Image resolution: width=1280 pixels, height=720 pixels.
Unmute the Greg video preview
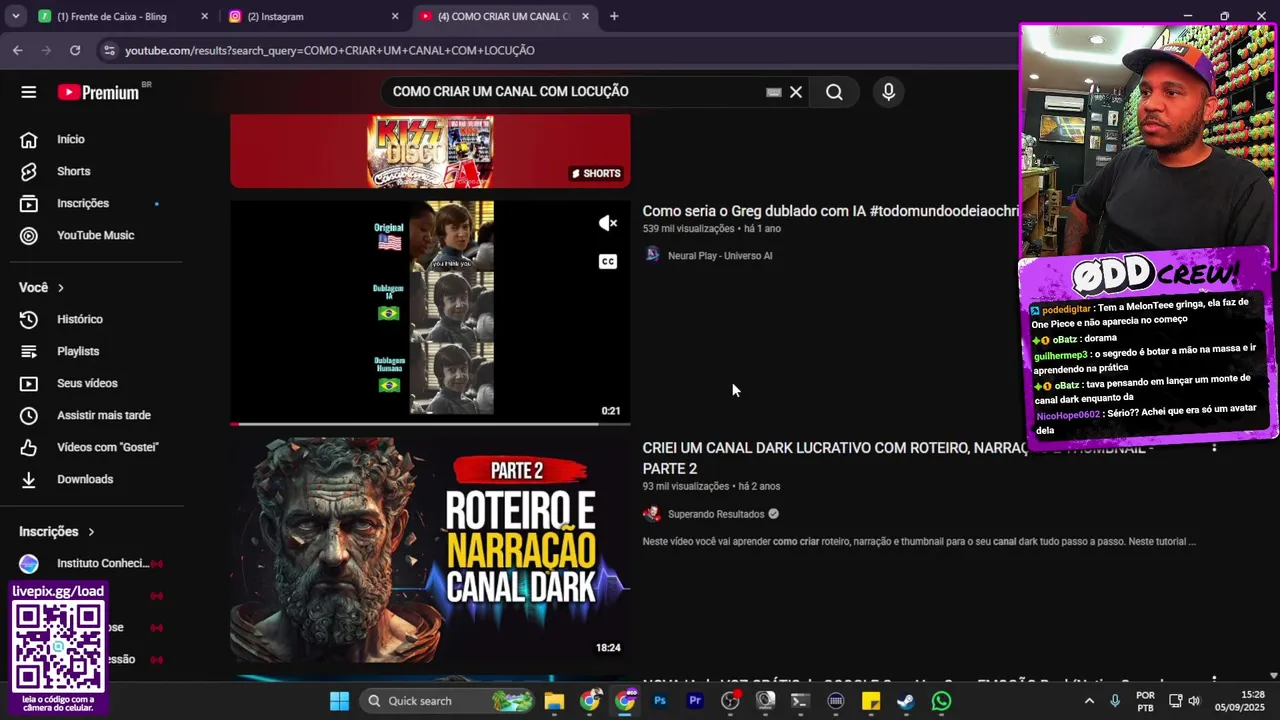[x=608, y=223]
